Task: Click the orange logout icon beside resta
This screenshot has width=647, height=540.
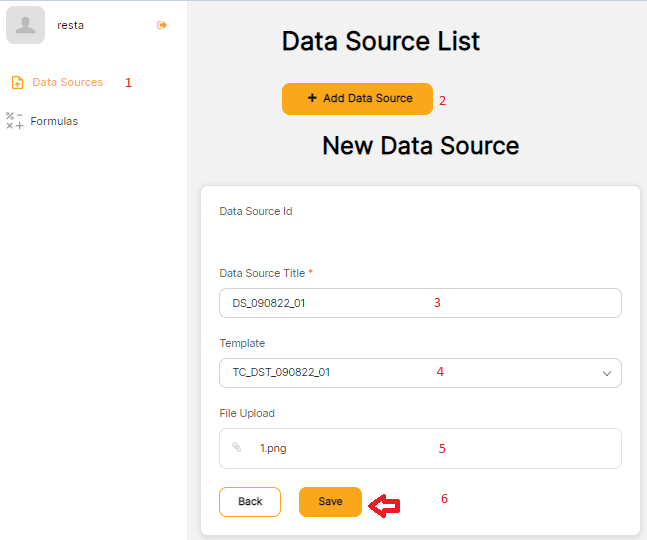Action: pos(162,25)
